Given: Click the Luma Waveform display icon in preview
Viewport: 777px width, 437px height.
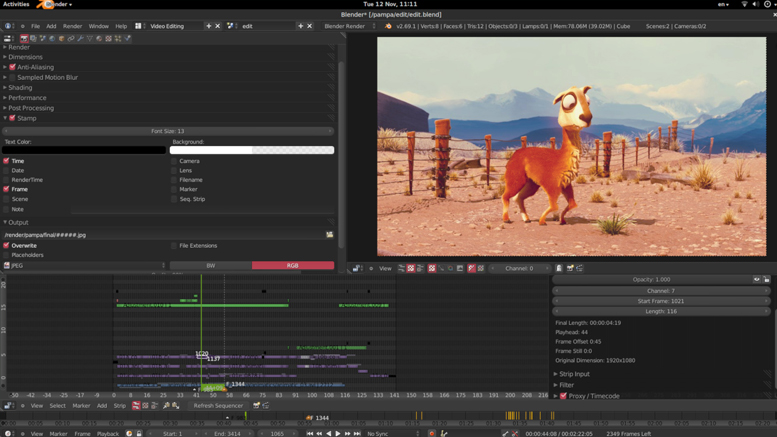Looking at the screenshot, I should point(441,268).
